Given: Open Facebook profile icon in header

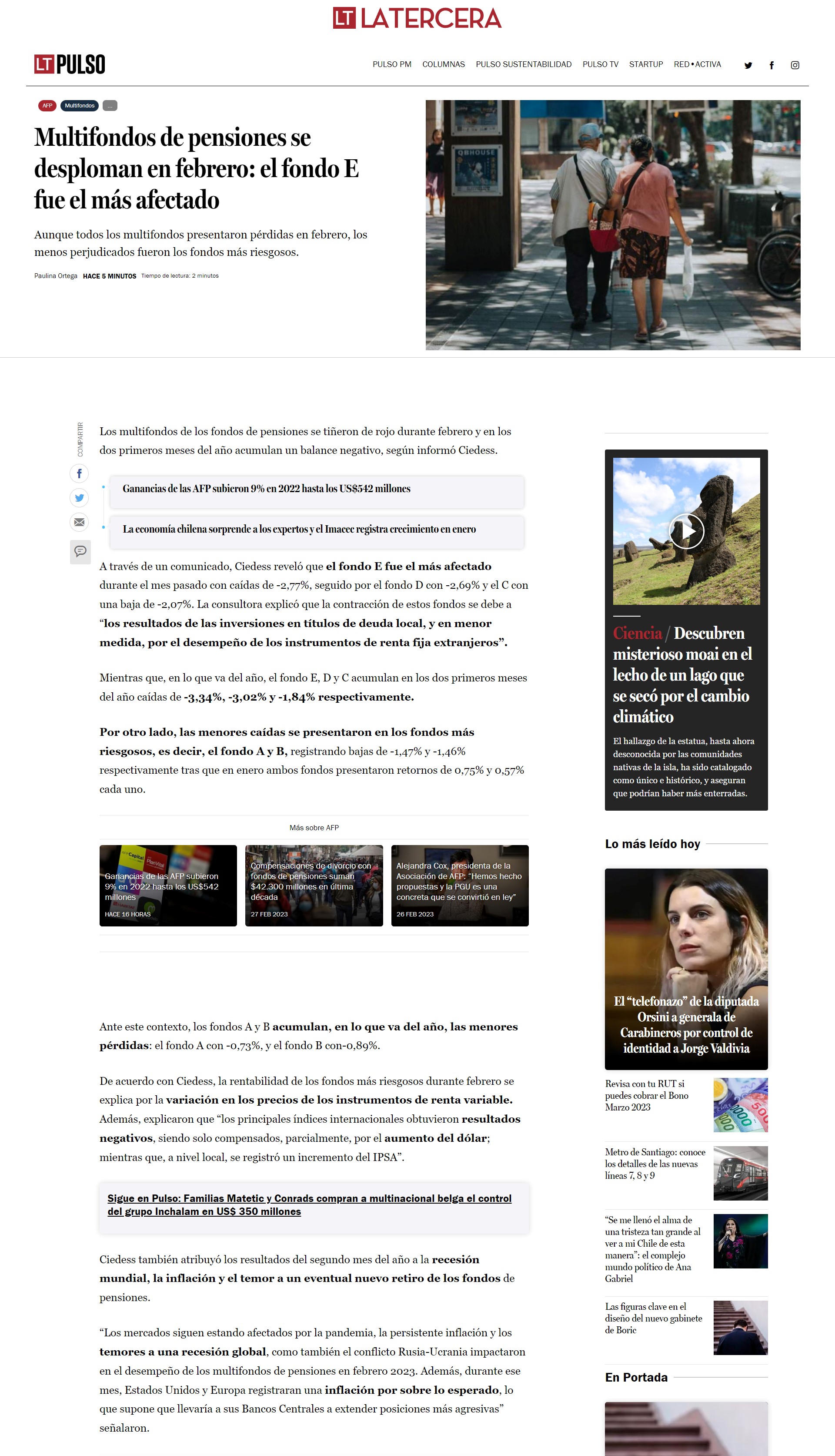Looking at the screenshot, I should [772, 65].
